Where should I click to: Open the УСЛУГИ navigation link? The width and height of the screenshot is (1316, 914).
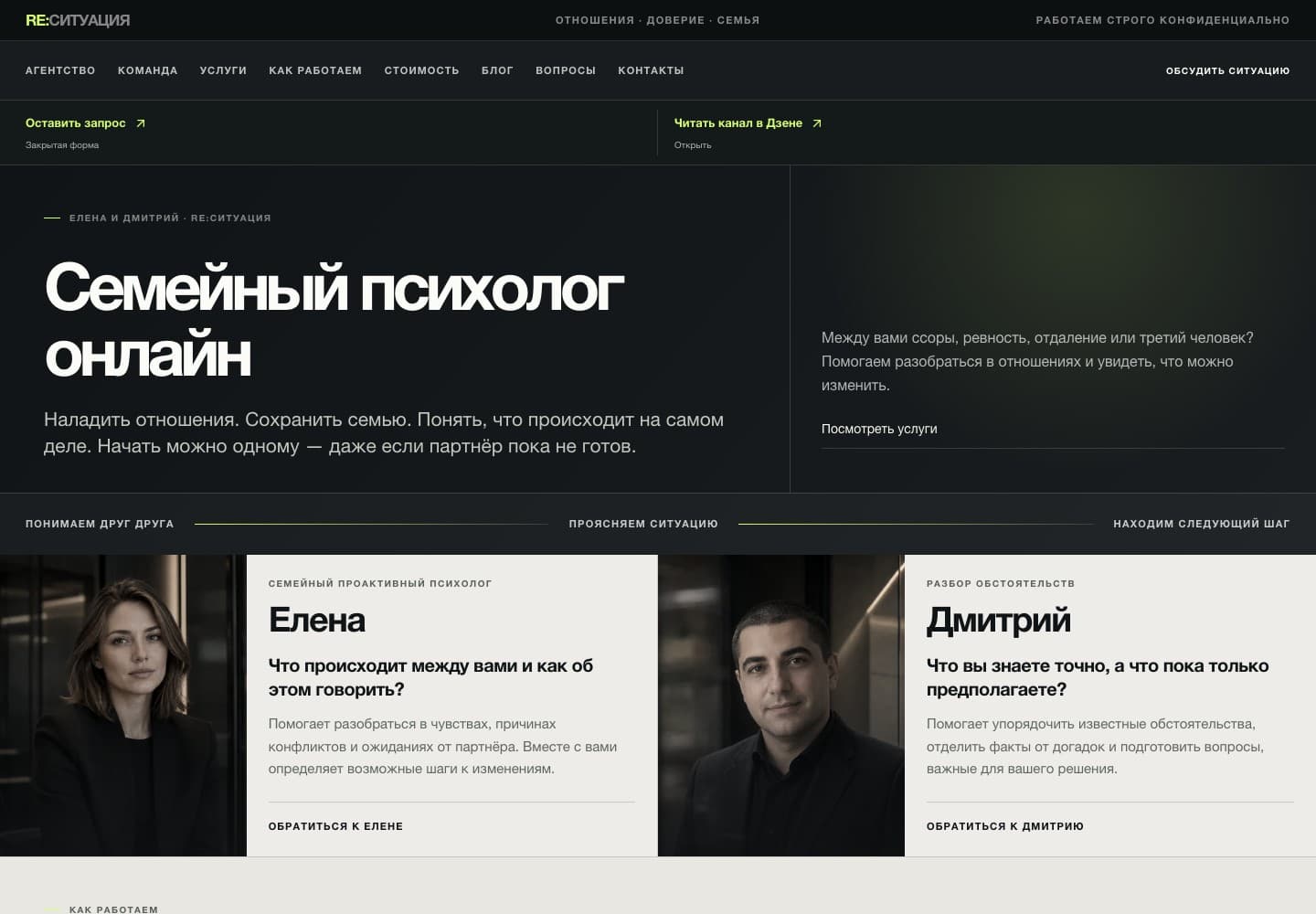pos(223,70)
